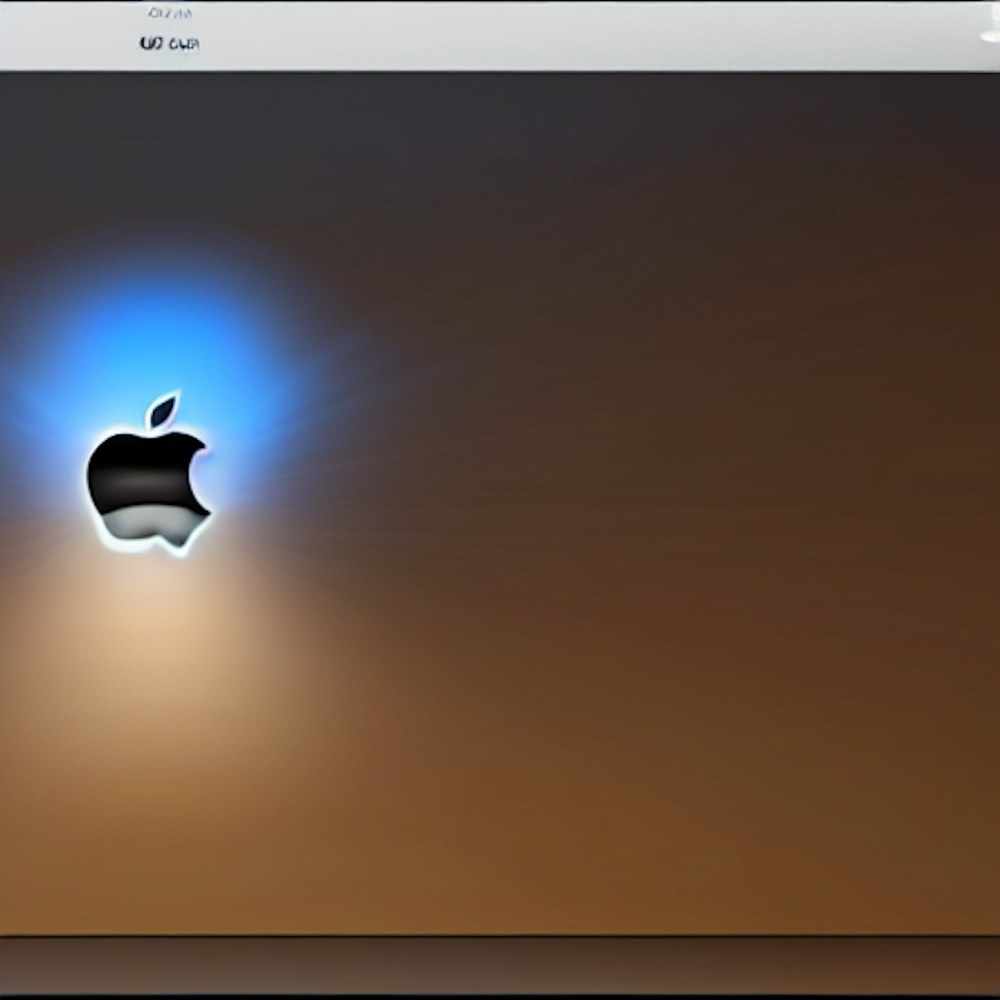This screenshot has width=1000, height=1000.
Task: Click the leaf atop the Apple logo
Action: point(162,410)
